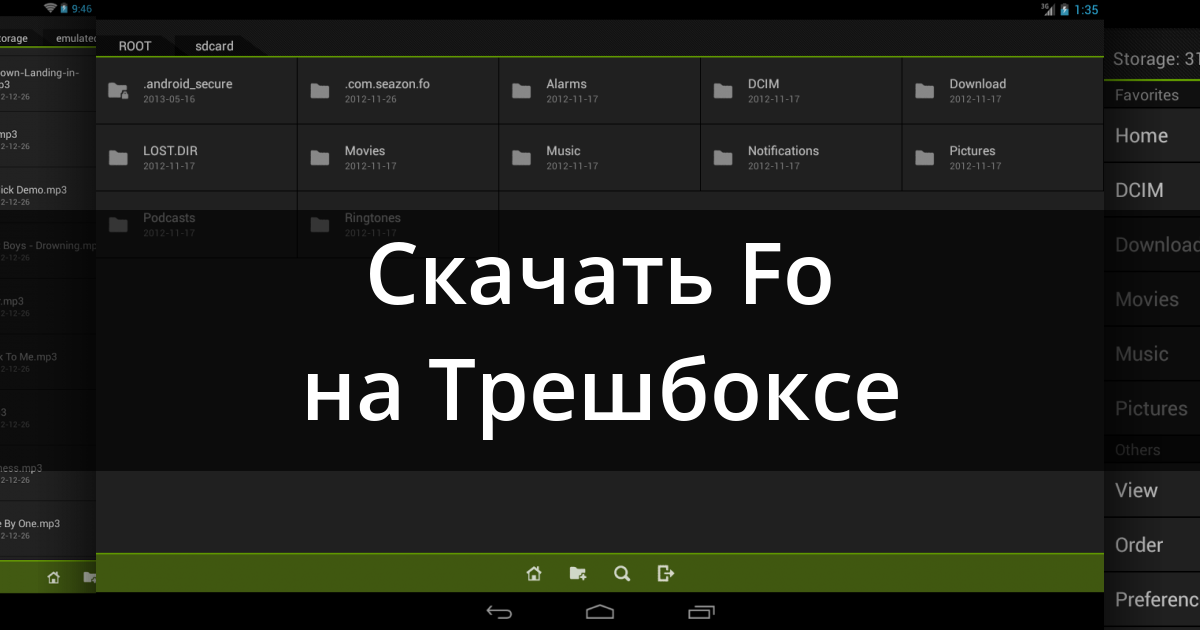The height and width of the screenshot is (630, 1200).
Task: Click the 1:35 clock in status bar
Action: click(x=1086, y=9)
